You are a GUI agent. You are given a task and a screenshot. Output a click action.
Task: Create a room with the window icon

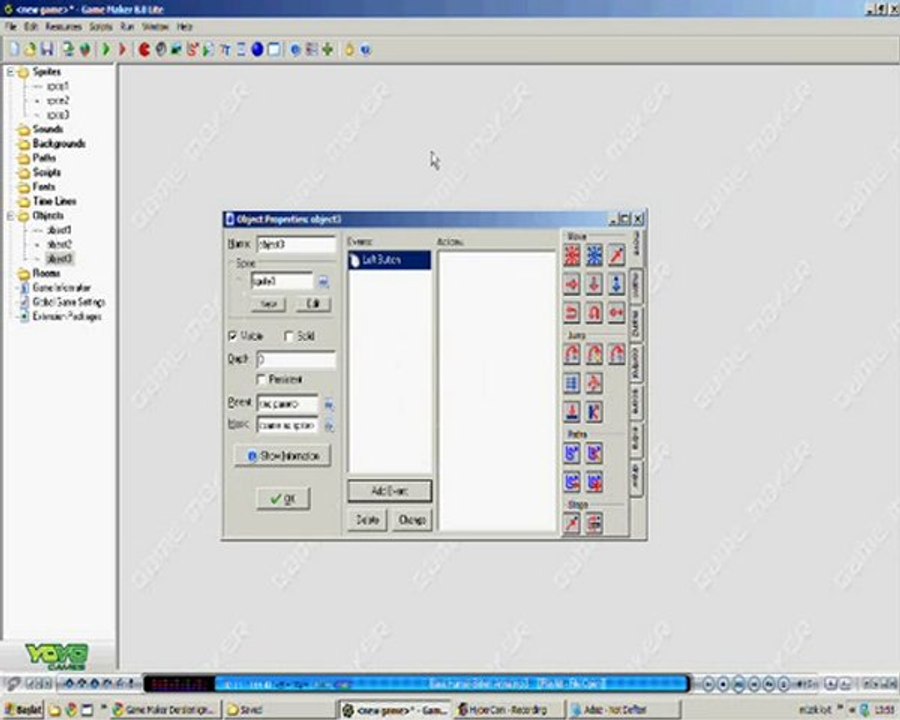pyautogui.click(x=274, y=49)
